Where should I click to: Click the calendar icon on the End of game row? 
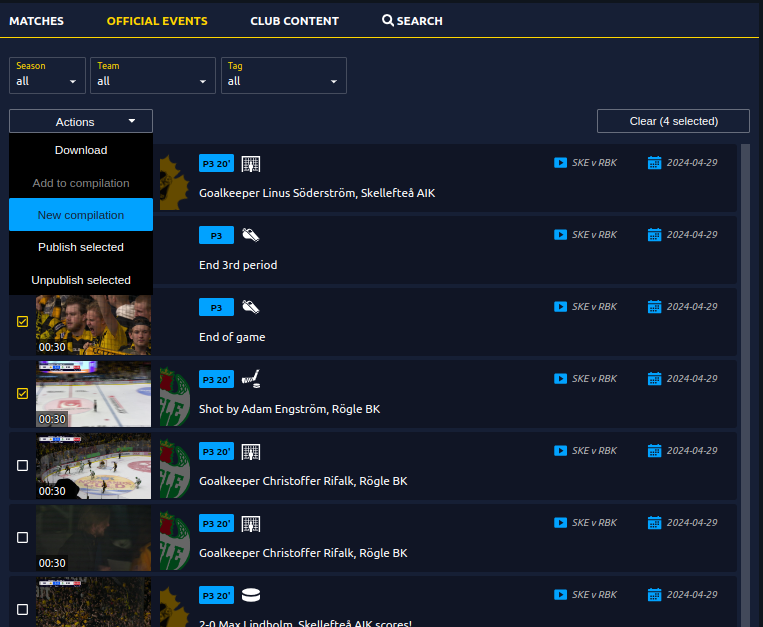pyautogui.click(x=654, y=307)
